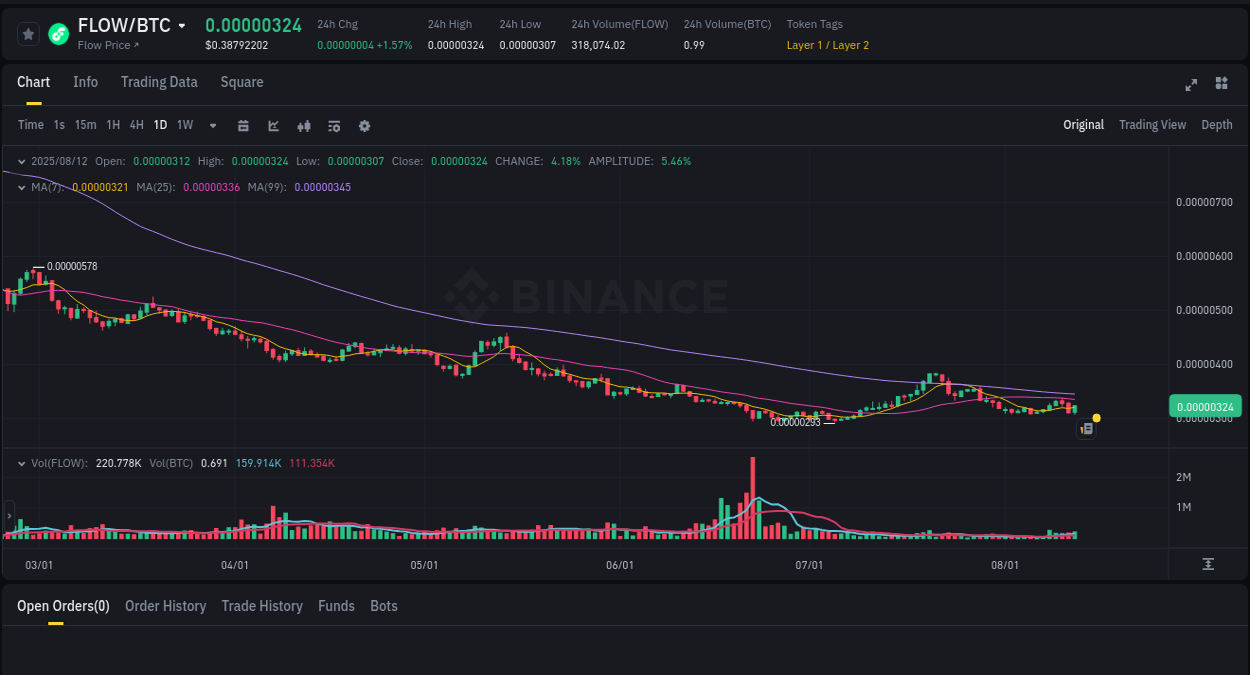Click MA(7) value 0.00000321
Image resolution: width=1250 pixels, height=675 pixels.
click(x=101, y=187)
